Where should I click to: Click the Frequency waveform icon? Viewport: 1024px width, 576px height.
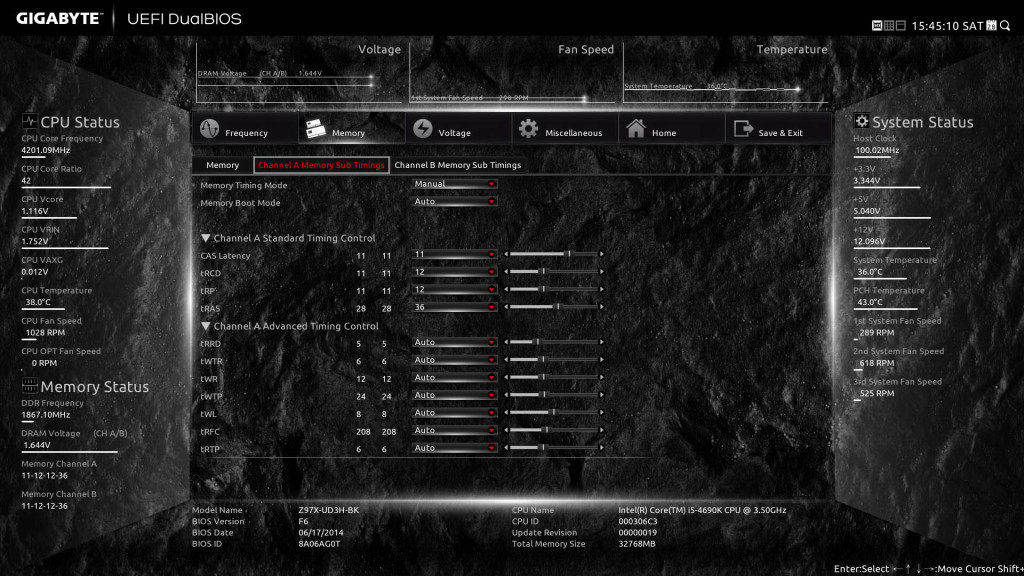pos(209,130)
